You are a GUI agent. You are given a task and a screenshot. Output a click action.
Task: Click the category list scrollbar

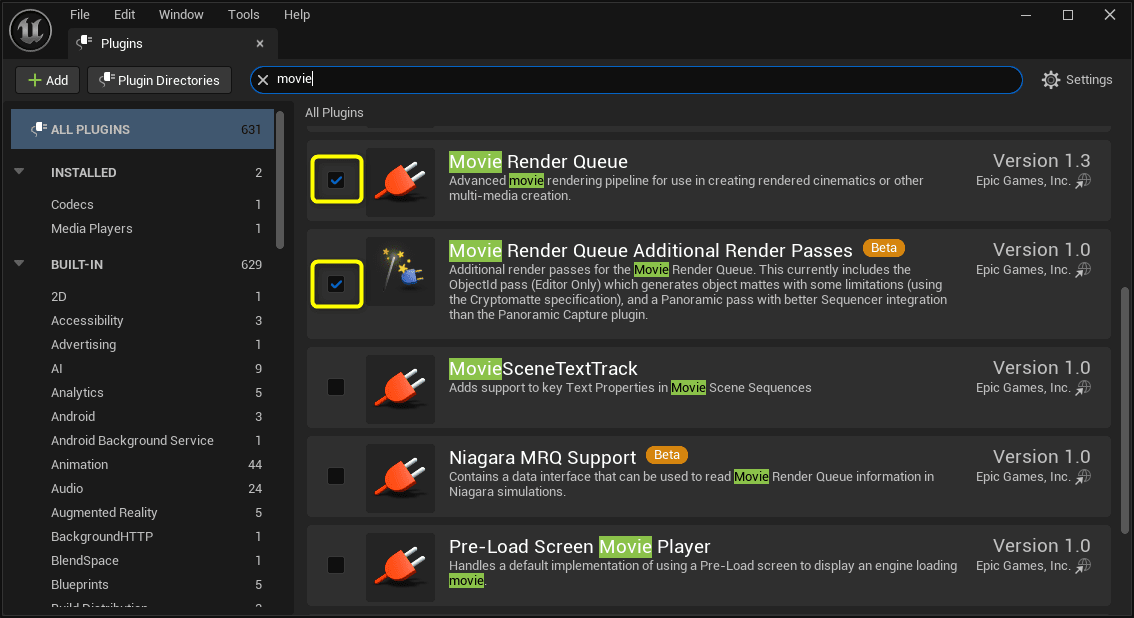280,179
